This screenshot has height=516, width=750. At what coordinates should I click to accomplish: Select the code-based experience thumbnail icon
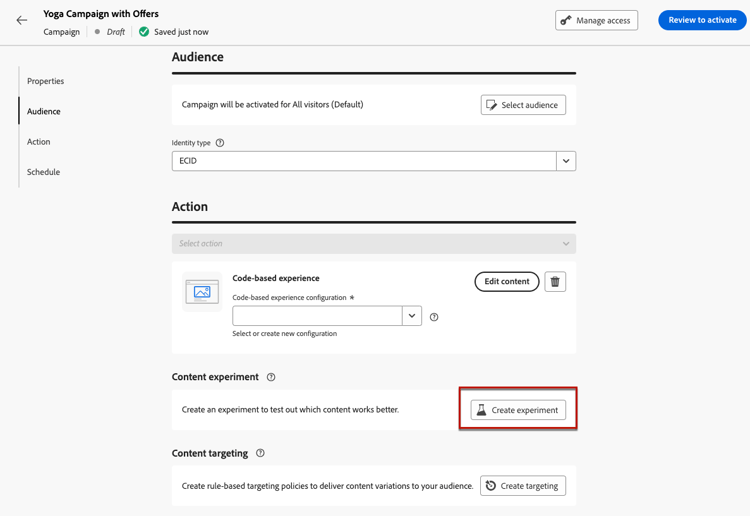(202, 292)
